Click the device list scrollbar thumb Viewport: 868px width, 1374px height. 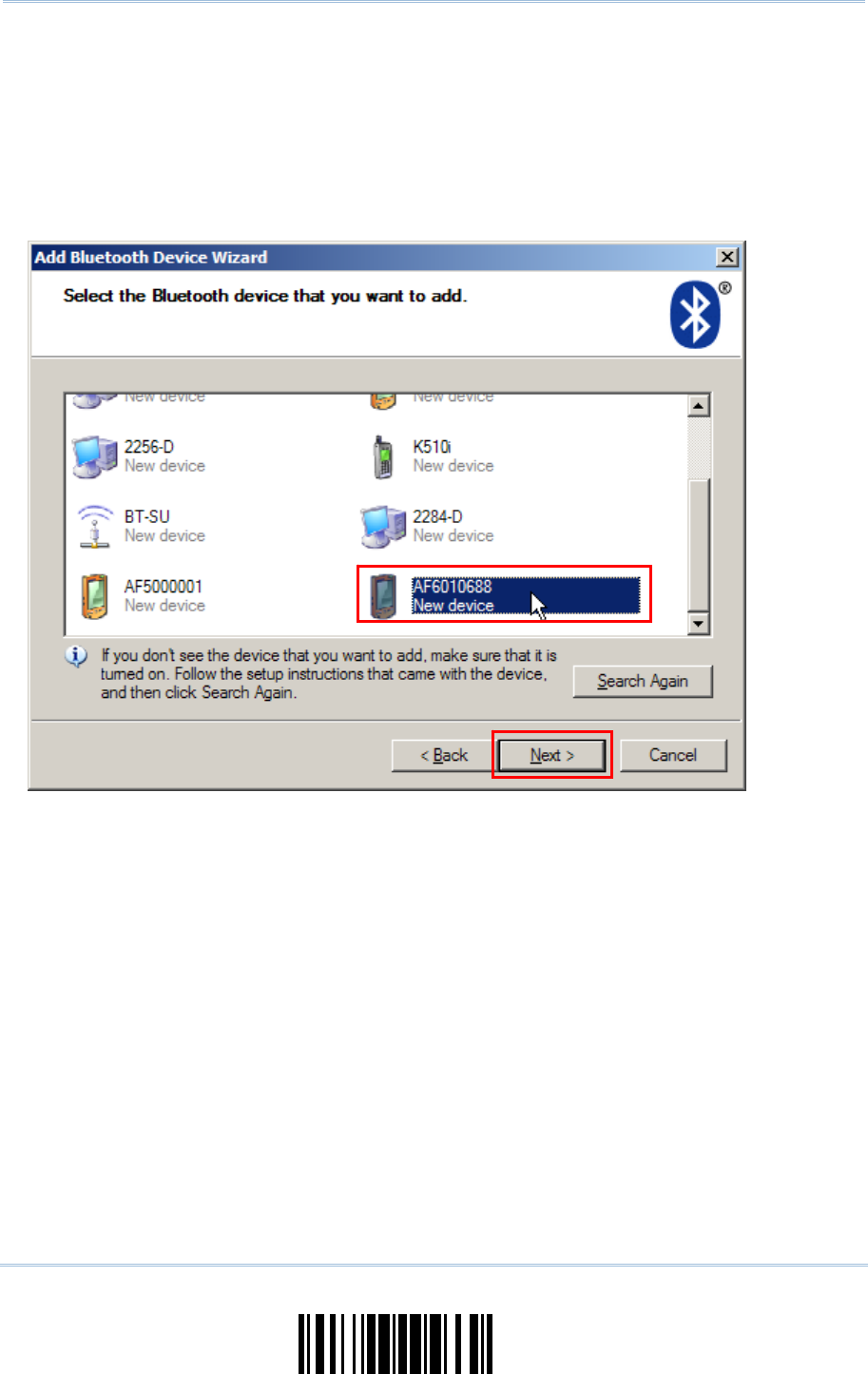tap(700, 546)
